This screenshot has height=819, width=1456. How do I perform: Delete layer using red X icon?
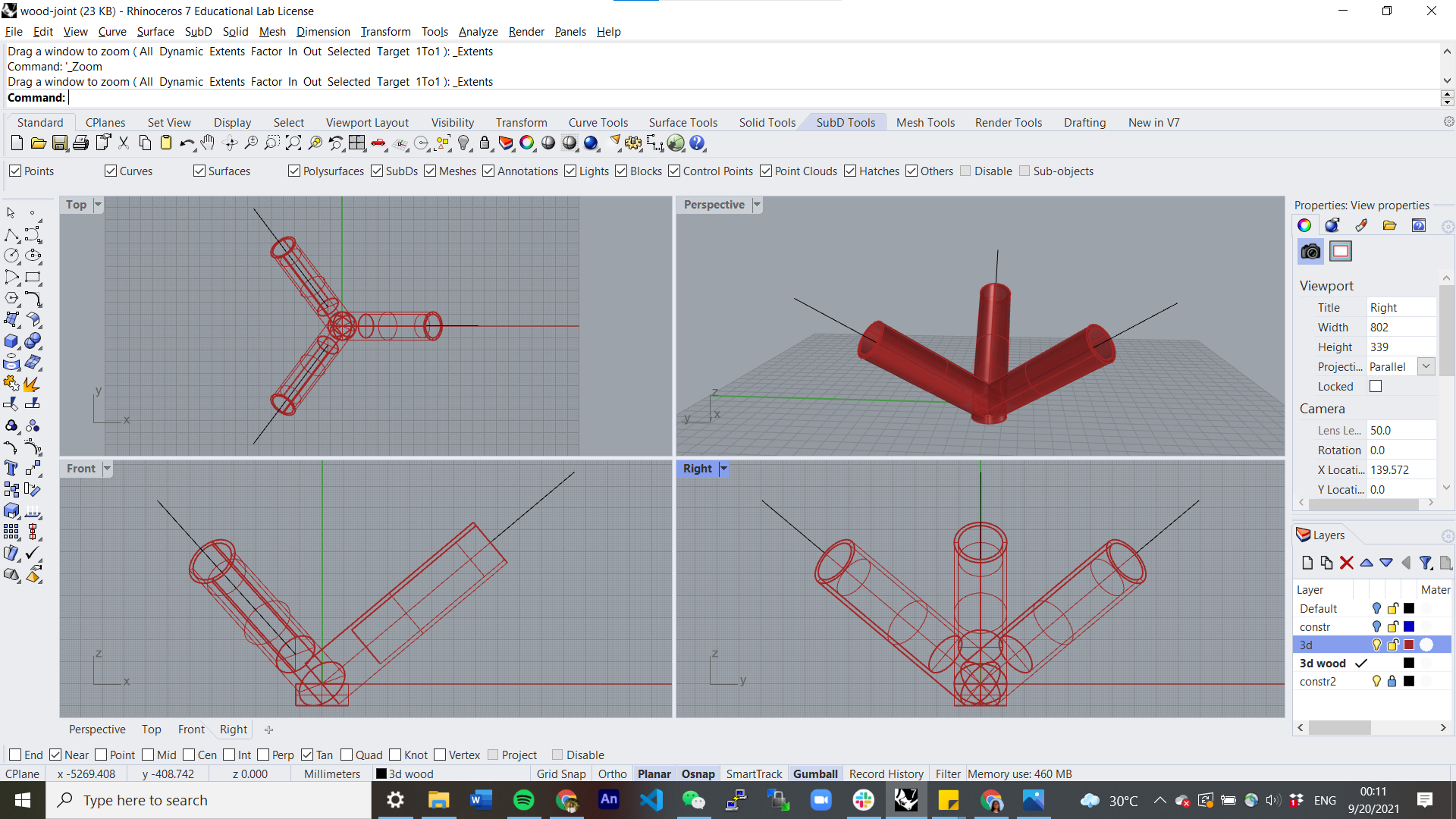[x=1347, y=563]
